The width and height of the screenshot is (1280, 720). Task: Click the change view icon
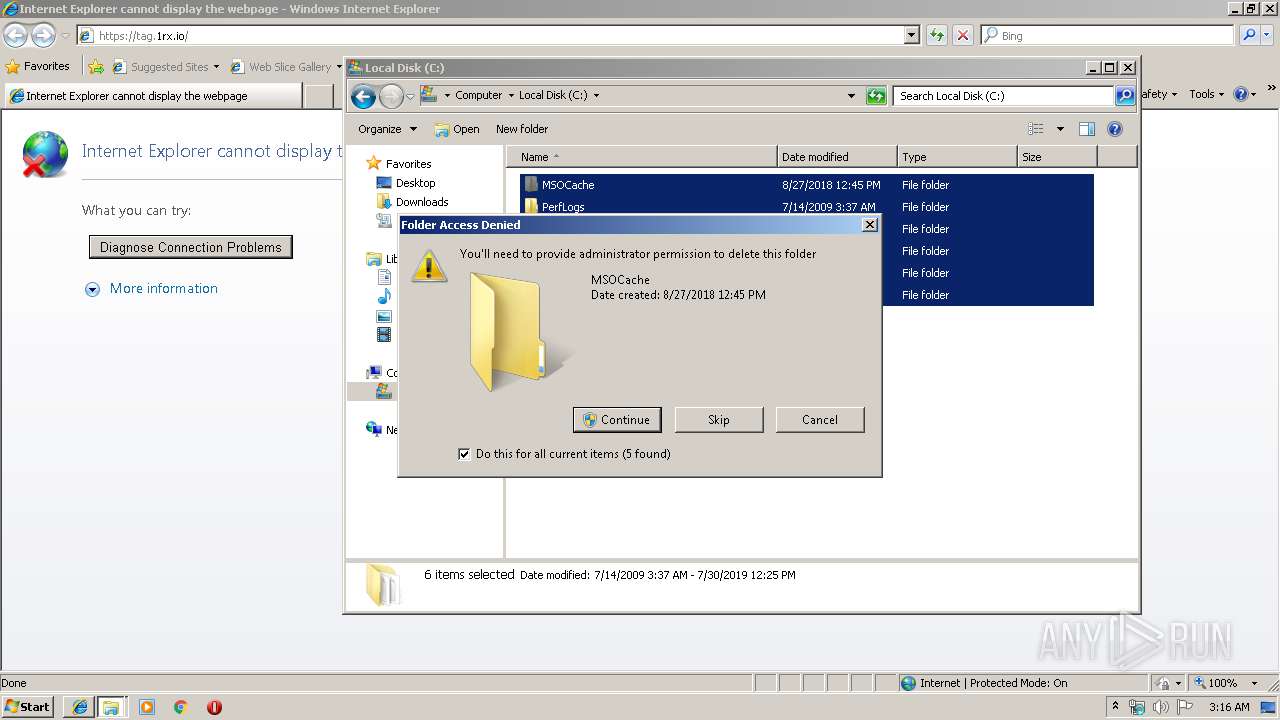tap(1036, 129)
